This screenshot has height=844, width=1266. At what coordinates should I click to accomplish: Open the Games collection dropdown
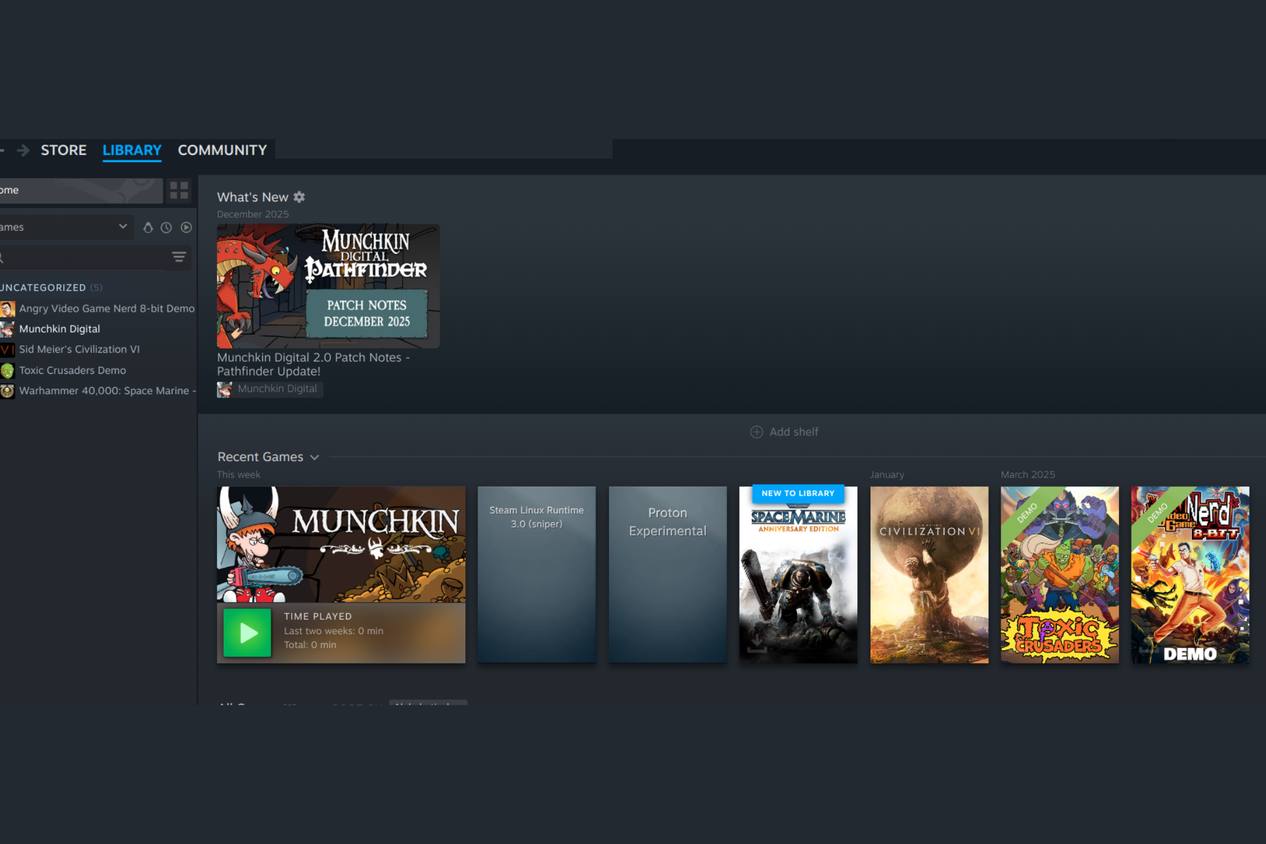click(x=65, y=227)
